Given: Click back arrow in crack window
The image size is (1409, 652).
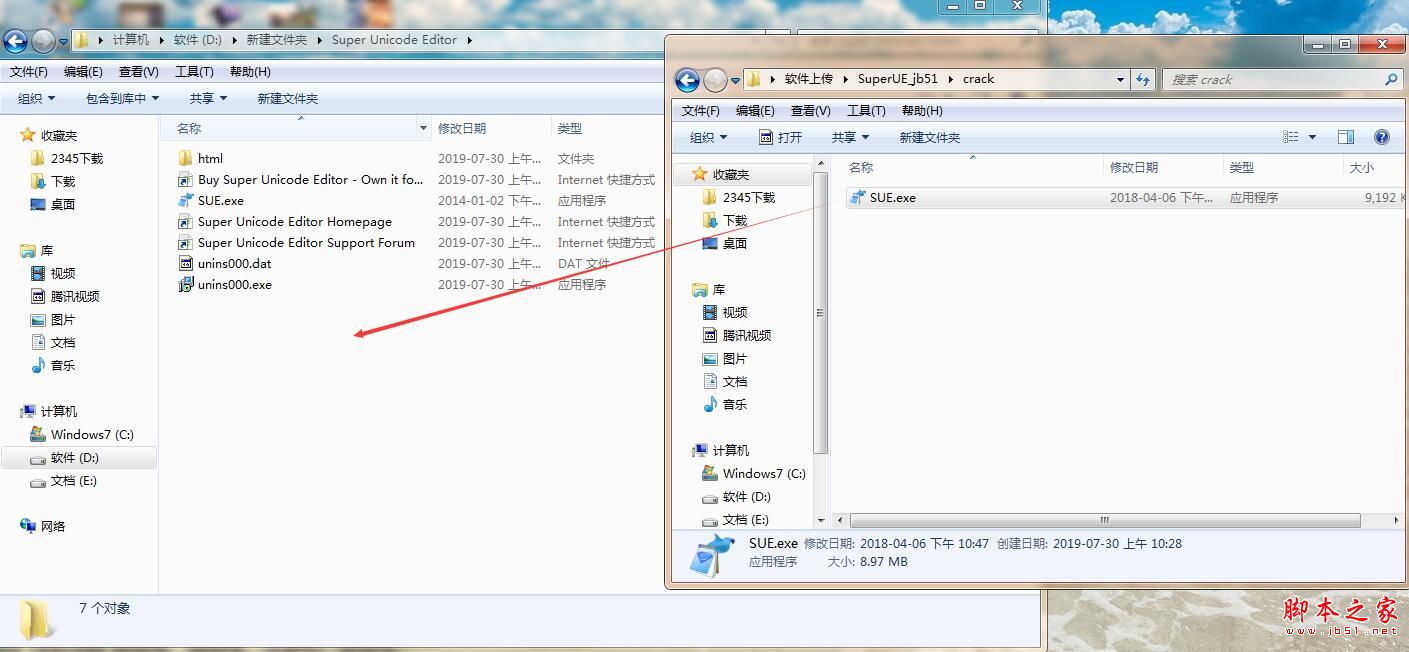Looking at the screenshot, I should click(x=687, y=80).
